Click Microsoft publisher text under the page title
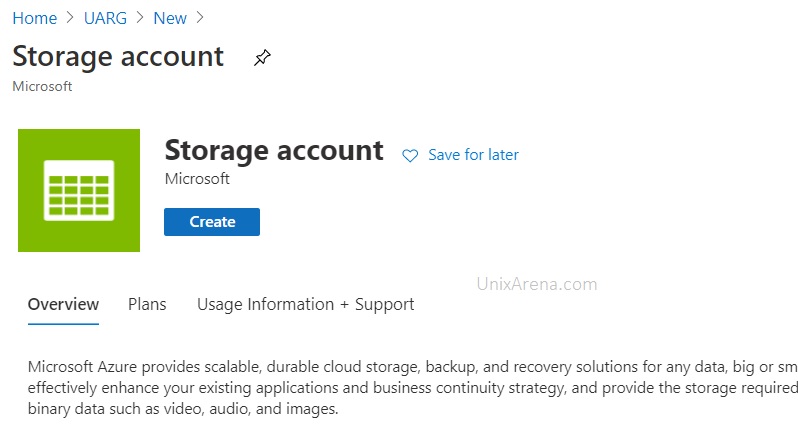 click(x=42, y=86)
